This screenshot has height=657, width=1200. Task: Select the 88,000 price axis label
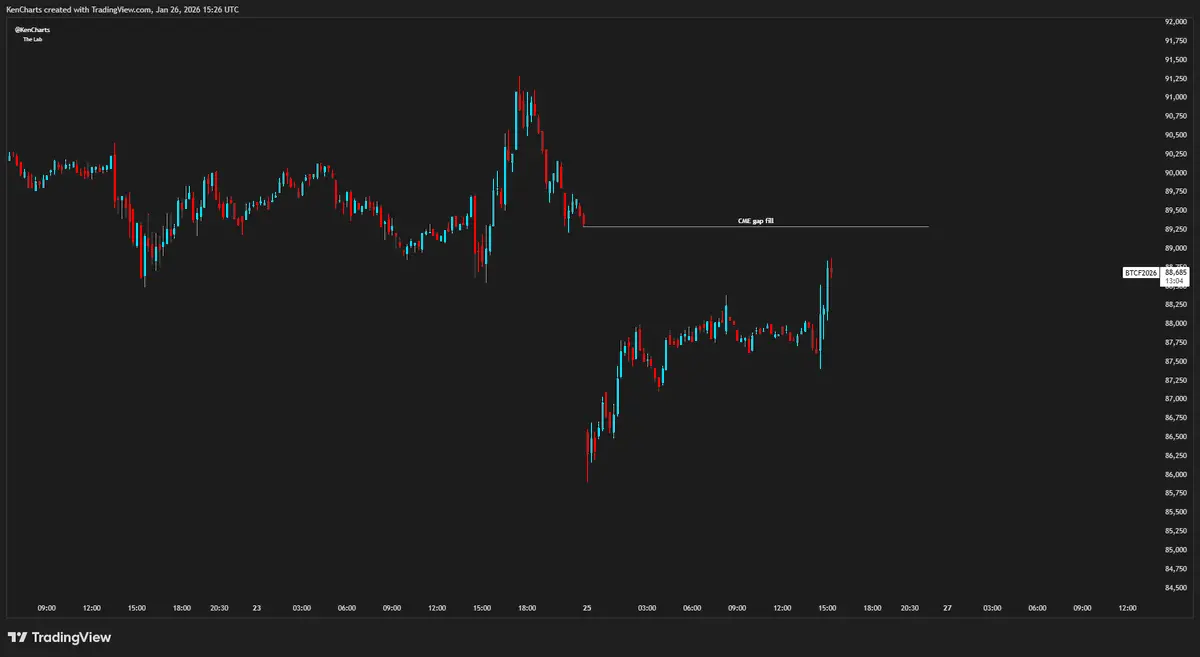pos(1176,324)
